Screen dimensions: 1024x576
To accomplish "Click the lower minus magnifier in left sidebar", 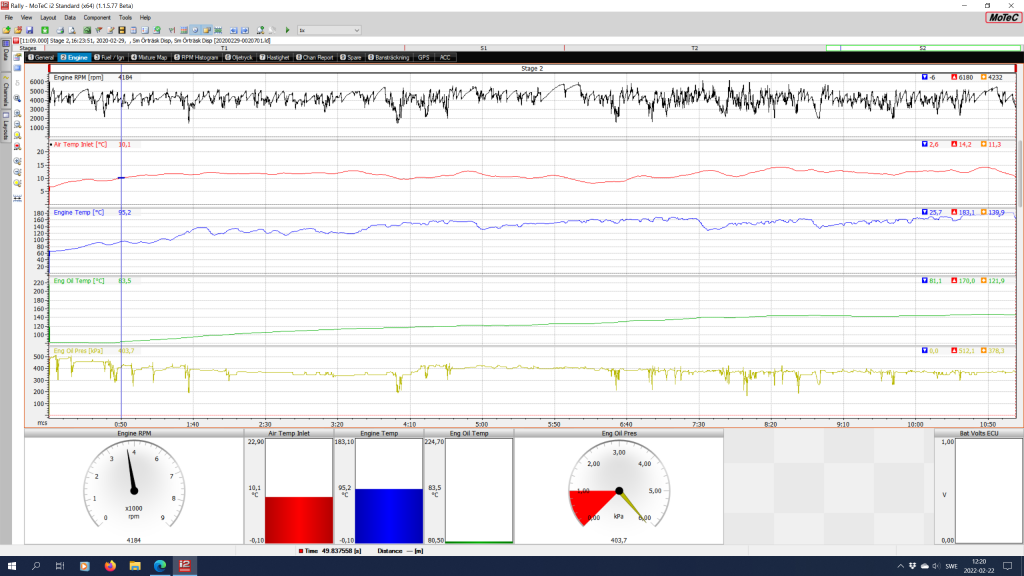I will pos(17,172).
